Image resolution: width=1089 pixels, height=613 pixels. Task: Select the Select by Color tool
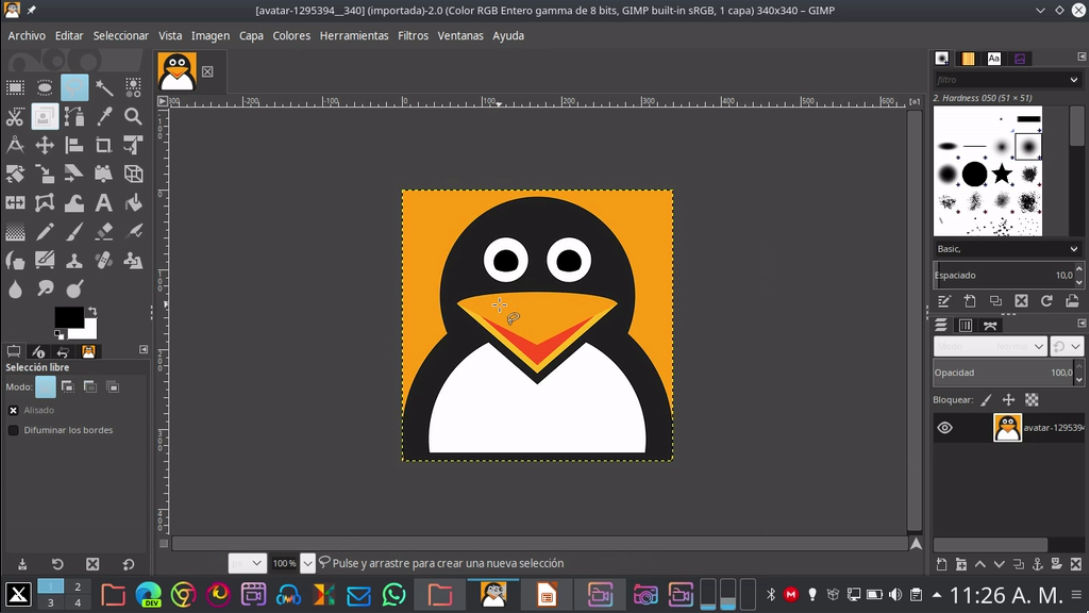(x=133, y=87)
